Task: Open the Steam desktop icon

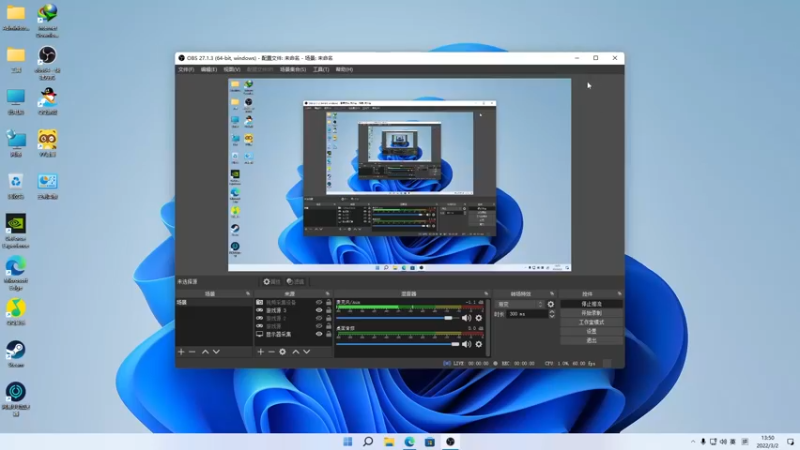Action: (16, 354)
